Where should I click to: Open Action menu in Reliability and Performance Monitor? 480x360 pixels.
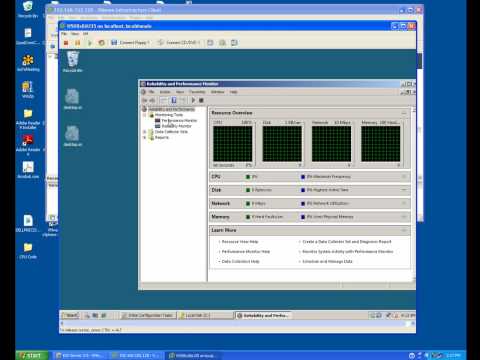tap(165, 92)
